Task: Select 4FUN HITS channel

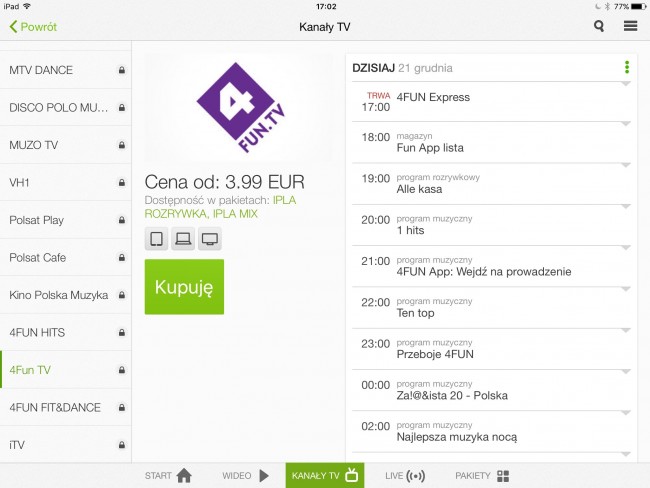Action: (x=65, y=333)
